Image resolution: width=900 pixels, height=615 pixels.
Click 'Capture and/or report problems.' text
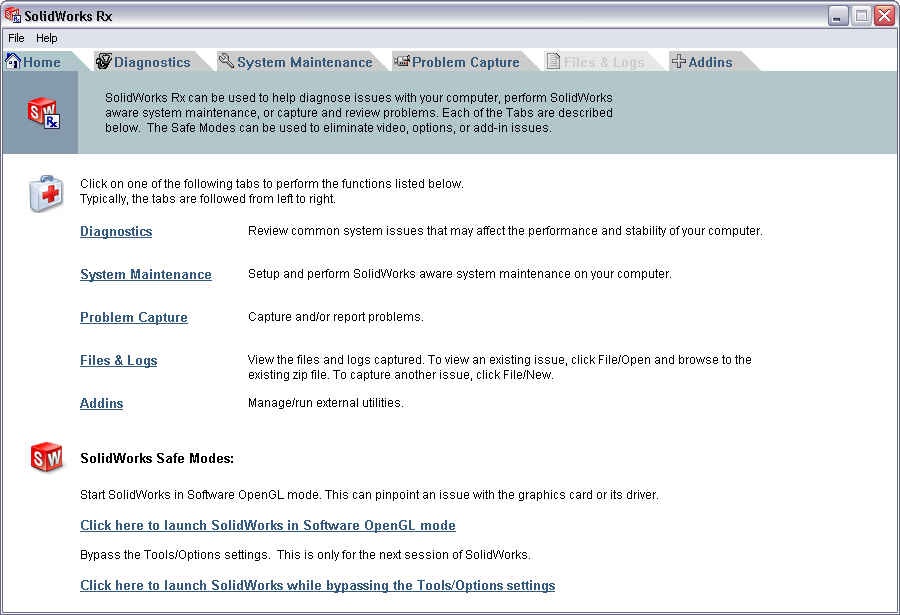(x=335, y=317)
